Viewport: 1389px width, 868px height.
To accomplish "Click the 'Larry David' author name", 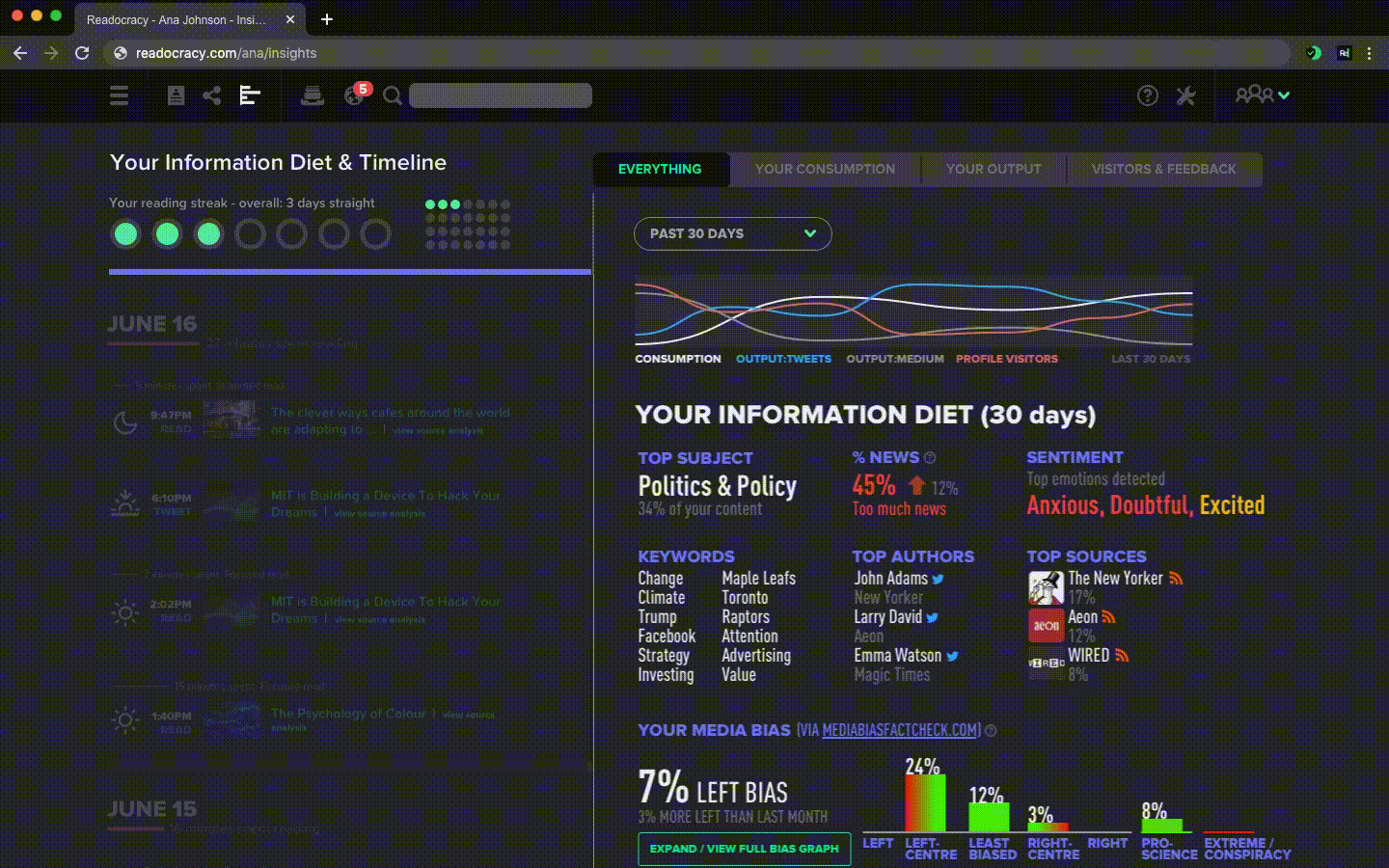I will coord(887,617).
